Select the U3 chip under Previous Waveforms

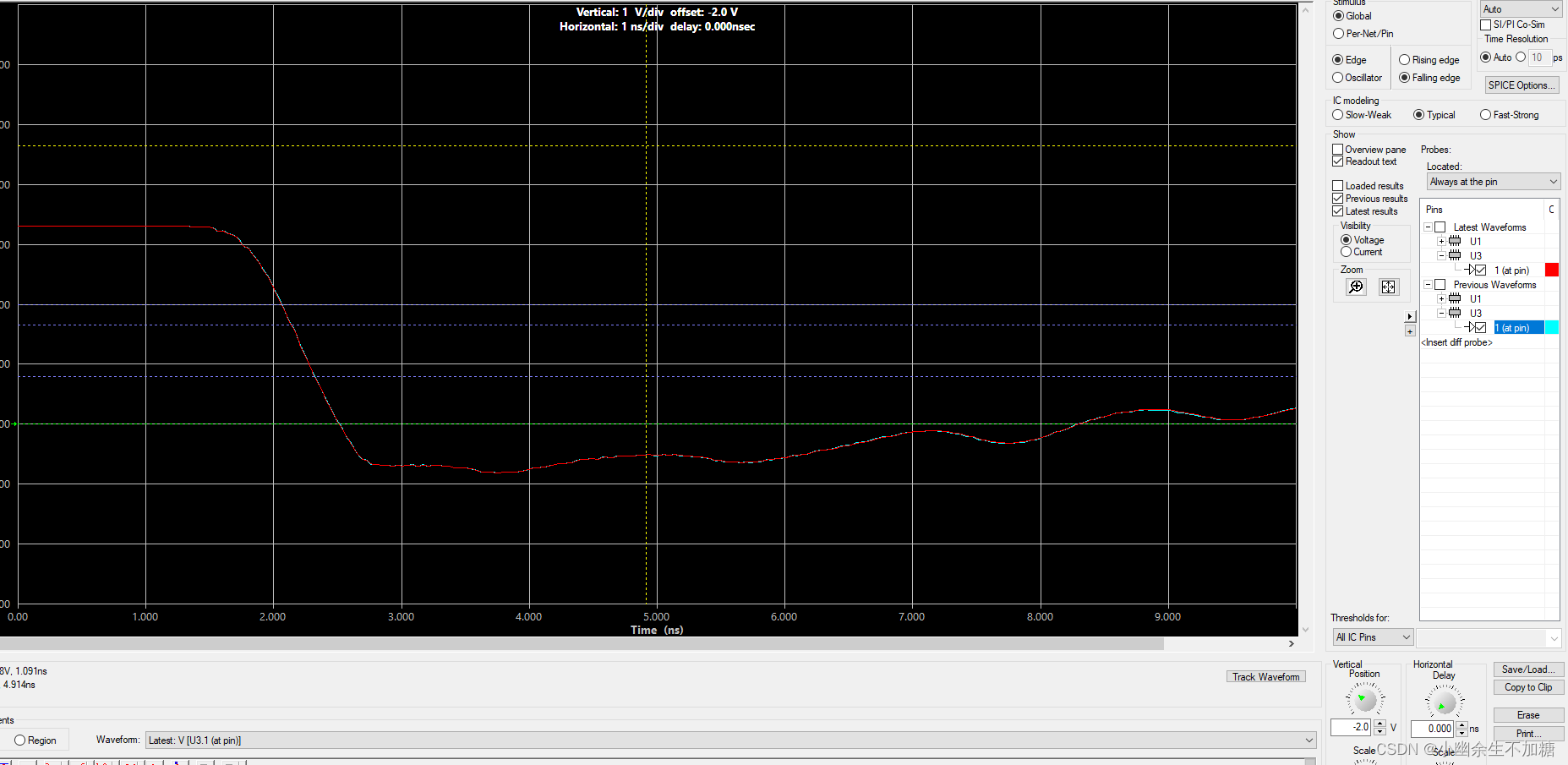(x=1455, y=313)
